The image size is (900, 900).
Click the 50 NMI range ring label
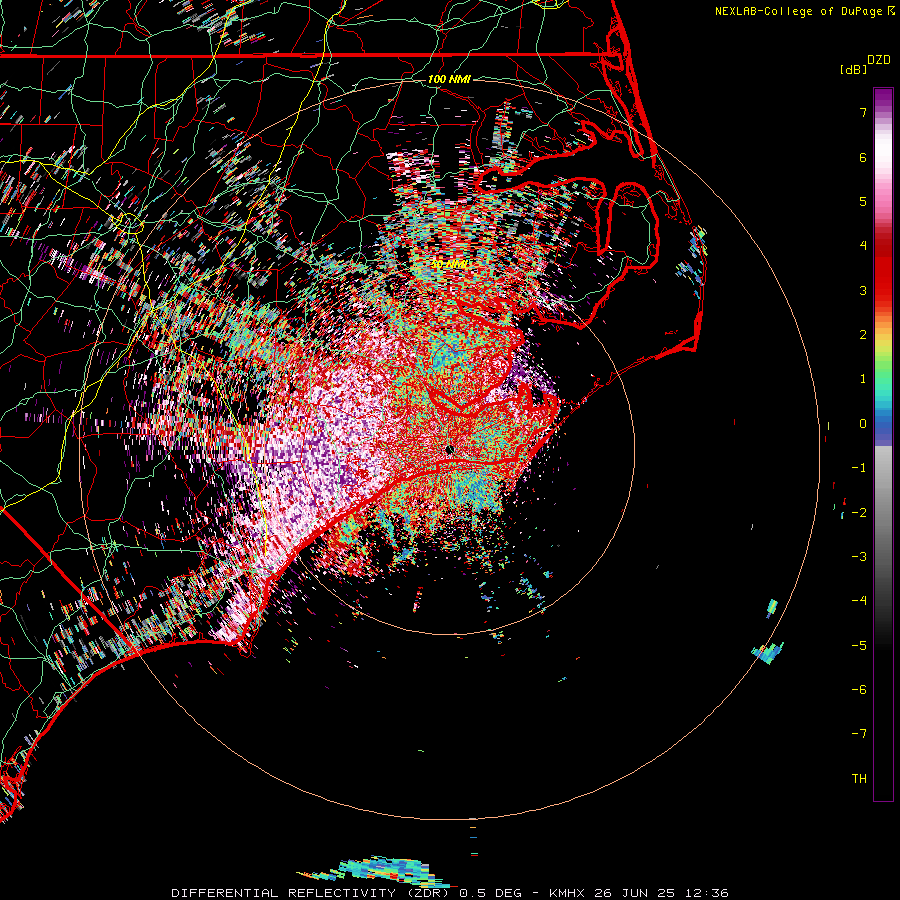coord(449,265)
